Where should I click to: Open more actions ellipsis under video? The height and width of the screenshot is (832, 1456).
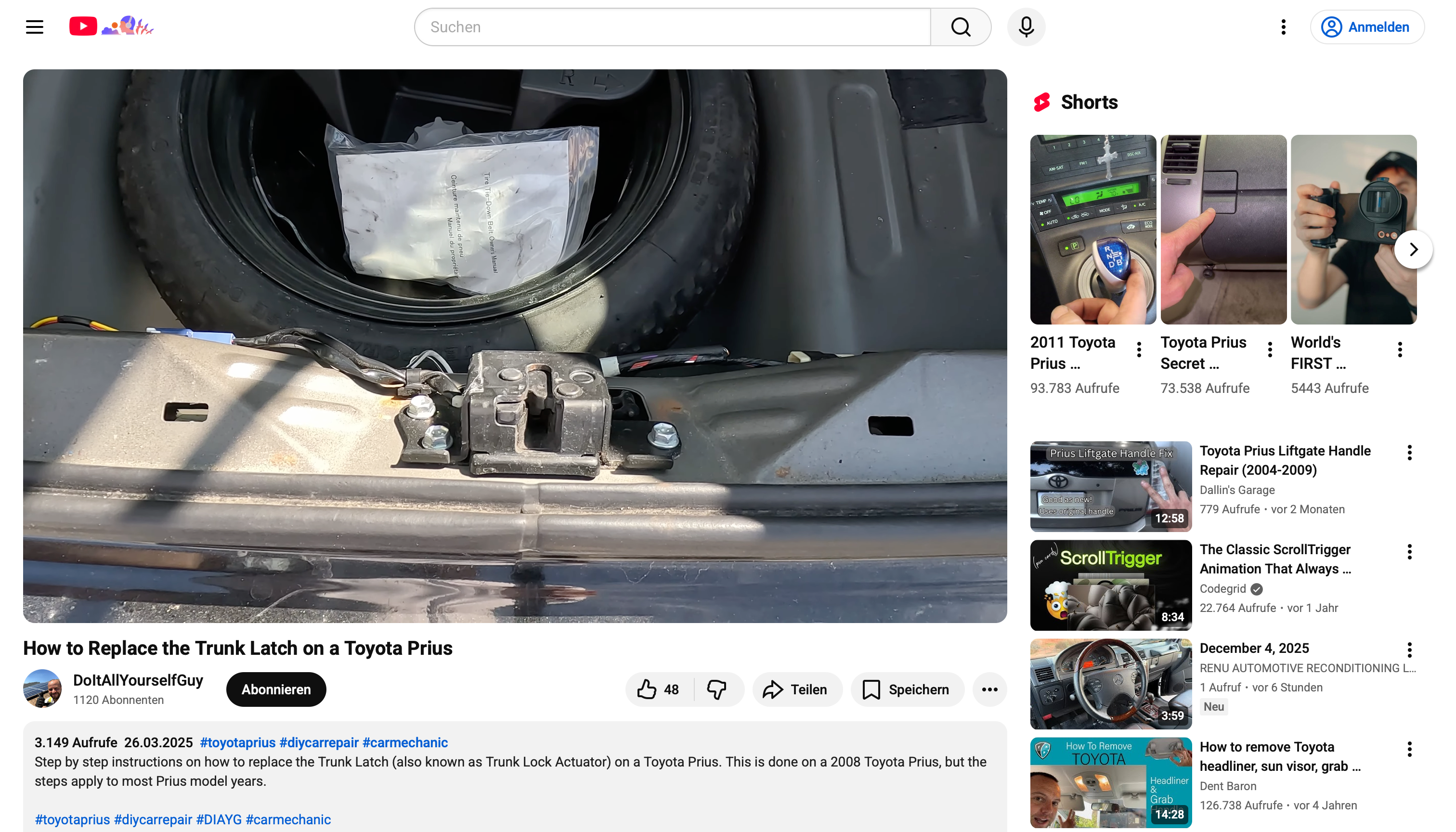pos(990,689)
